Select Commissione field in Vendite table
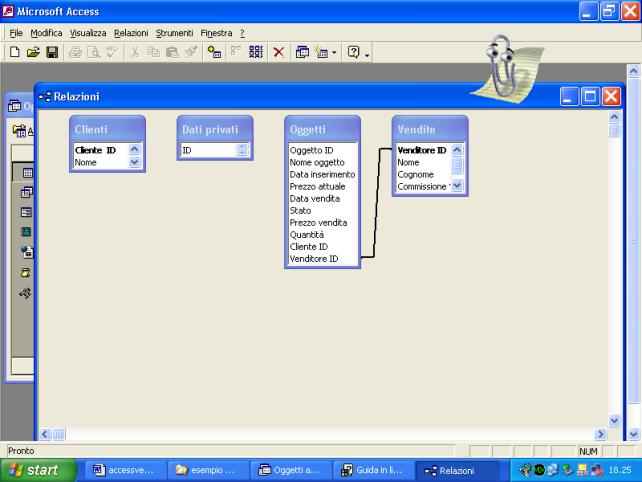Viewport: 642px width, 482px height. [422, 186]
